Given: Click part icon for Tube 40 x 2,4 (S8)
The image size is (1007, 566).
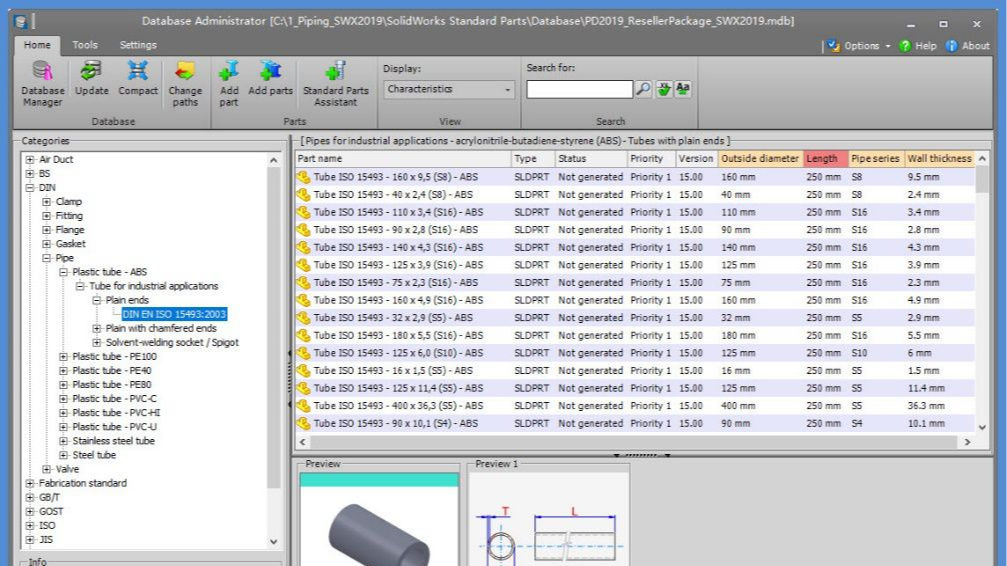Looking at the screenshot, I should coord(303,194).
